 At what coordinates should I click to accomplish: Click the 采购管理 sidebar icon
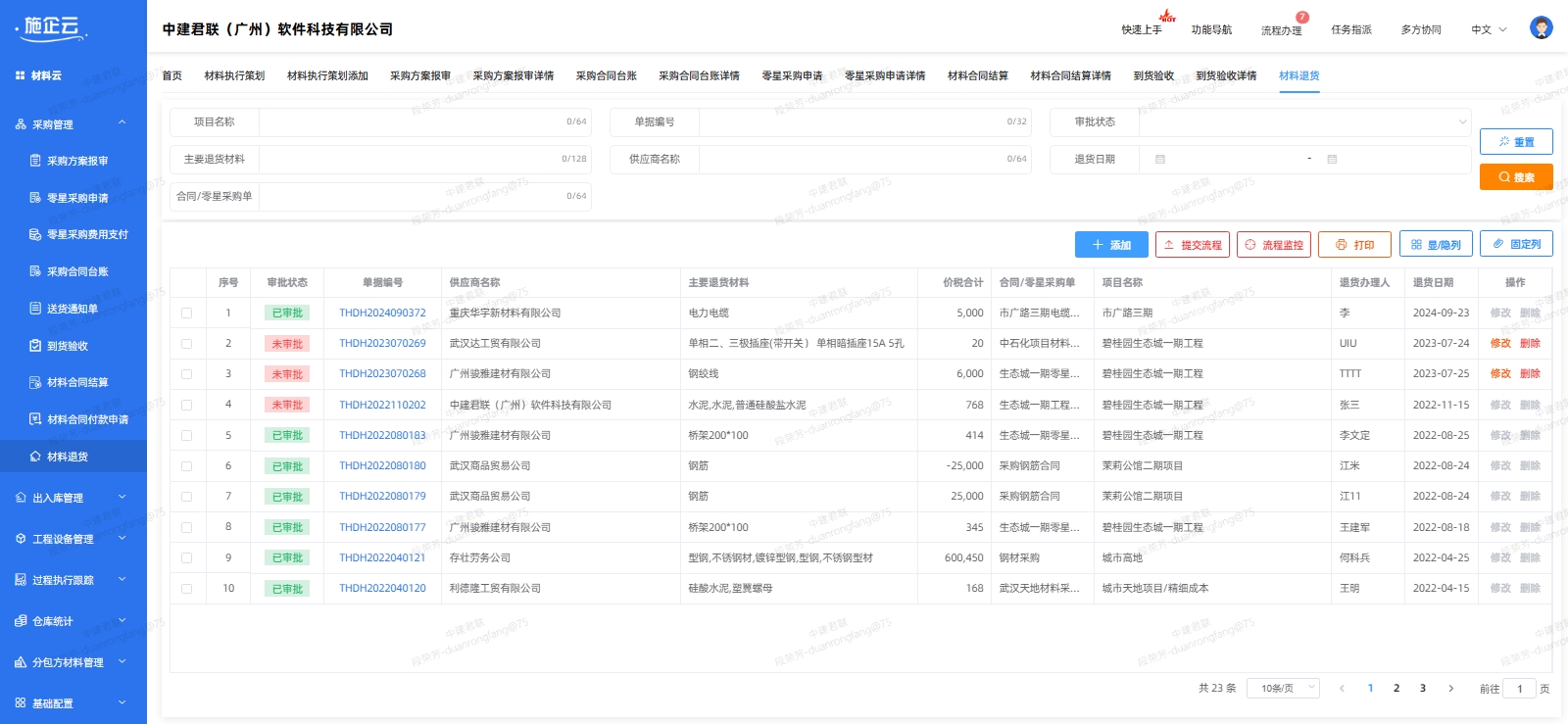point(21,124)
